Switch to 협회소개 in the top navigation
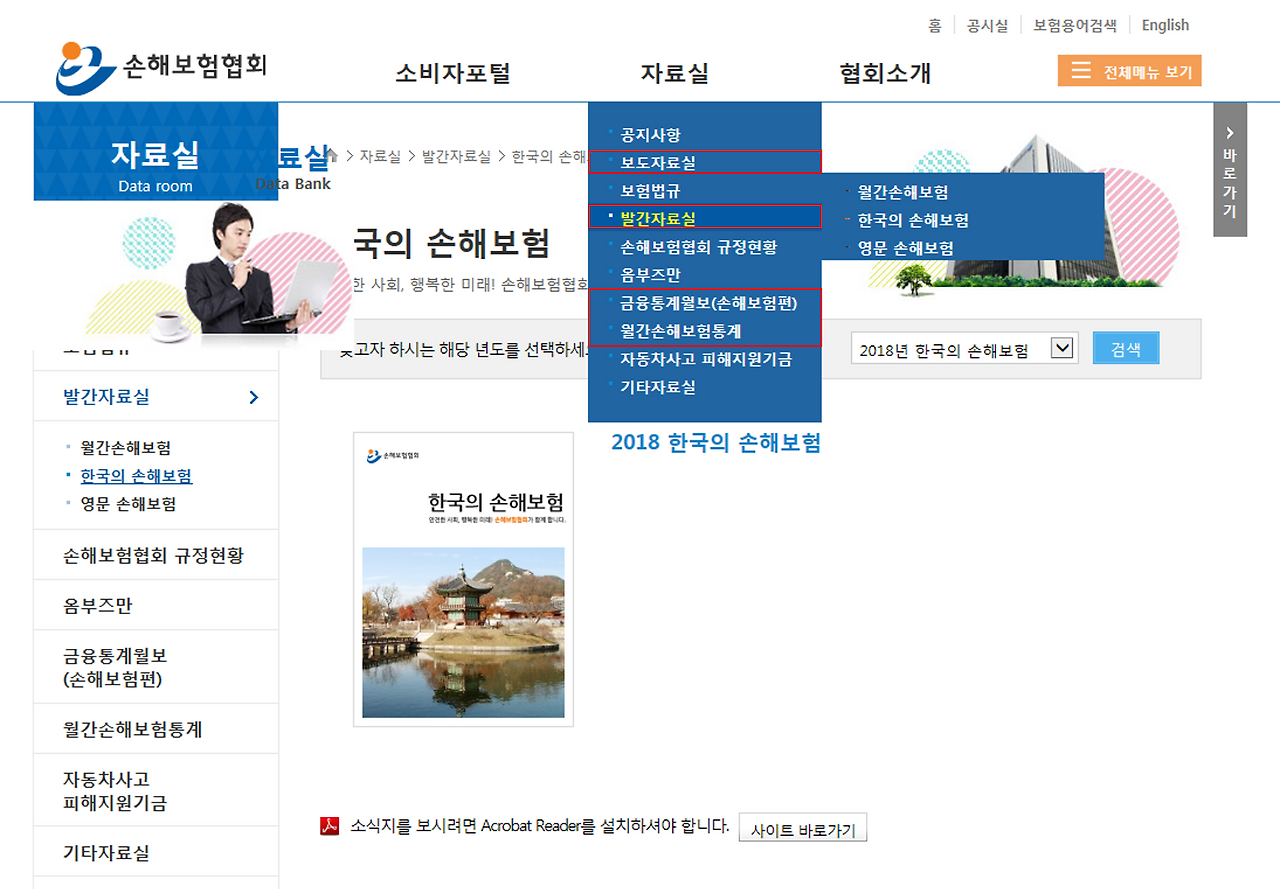The width and height of the screenshot is (1280, 889). pos(884,72)
